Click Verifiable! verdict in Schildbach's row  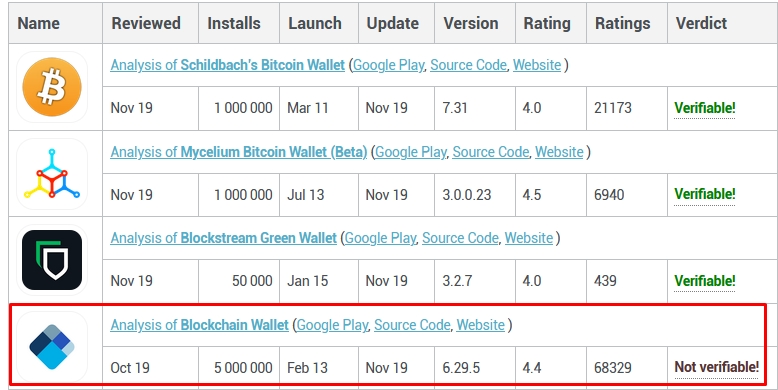pyautogui.click(x=705, y=108)
